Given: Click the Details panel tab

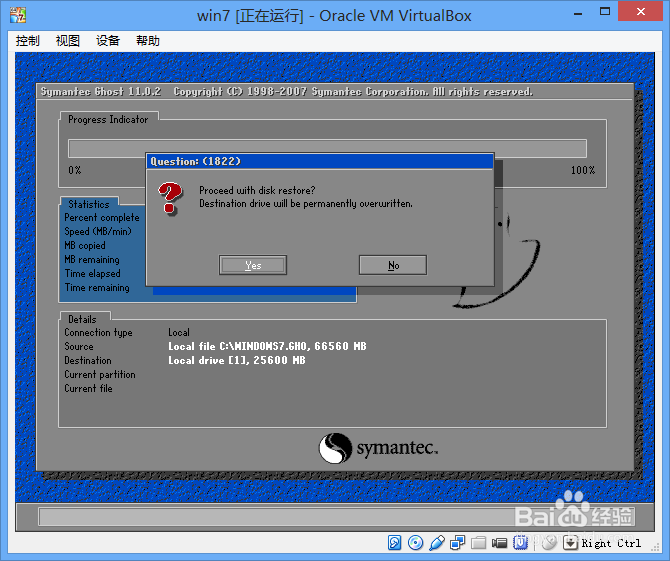Looking at the screenshot, I should [x=82, y=319].
